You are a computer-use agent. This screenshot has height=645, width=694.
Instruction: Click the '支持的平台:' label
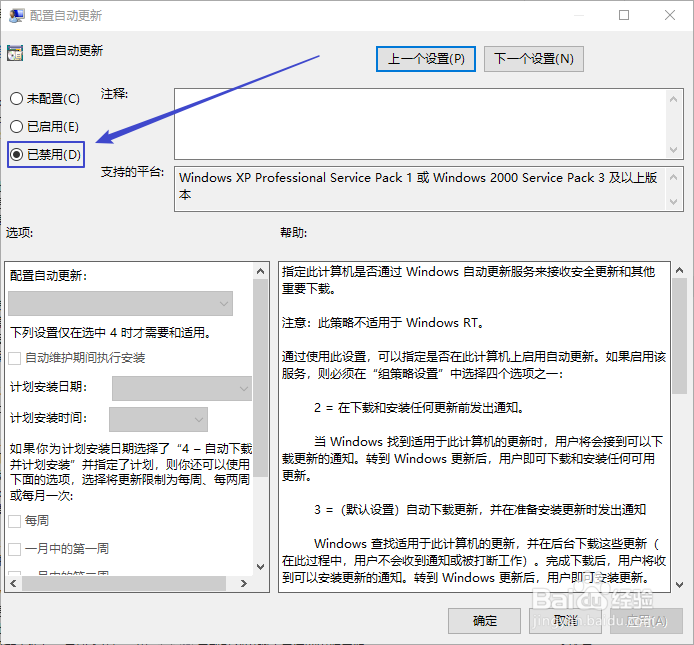coord(132,172)
